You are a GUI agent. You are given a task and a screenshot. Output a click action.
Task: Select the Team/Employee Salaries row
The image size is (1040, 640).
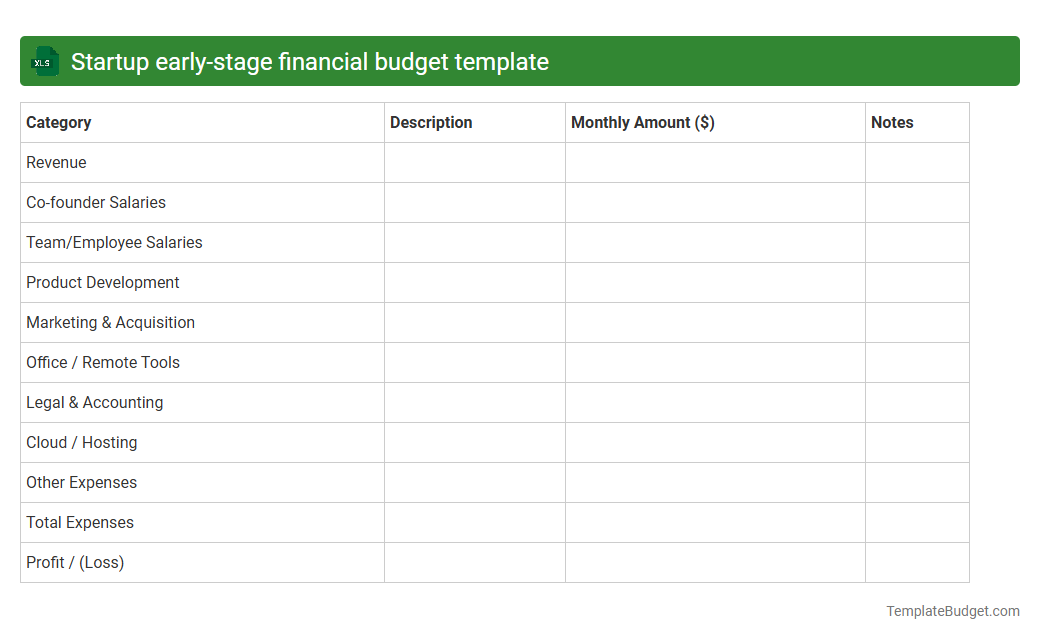click(113, 242)
